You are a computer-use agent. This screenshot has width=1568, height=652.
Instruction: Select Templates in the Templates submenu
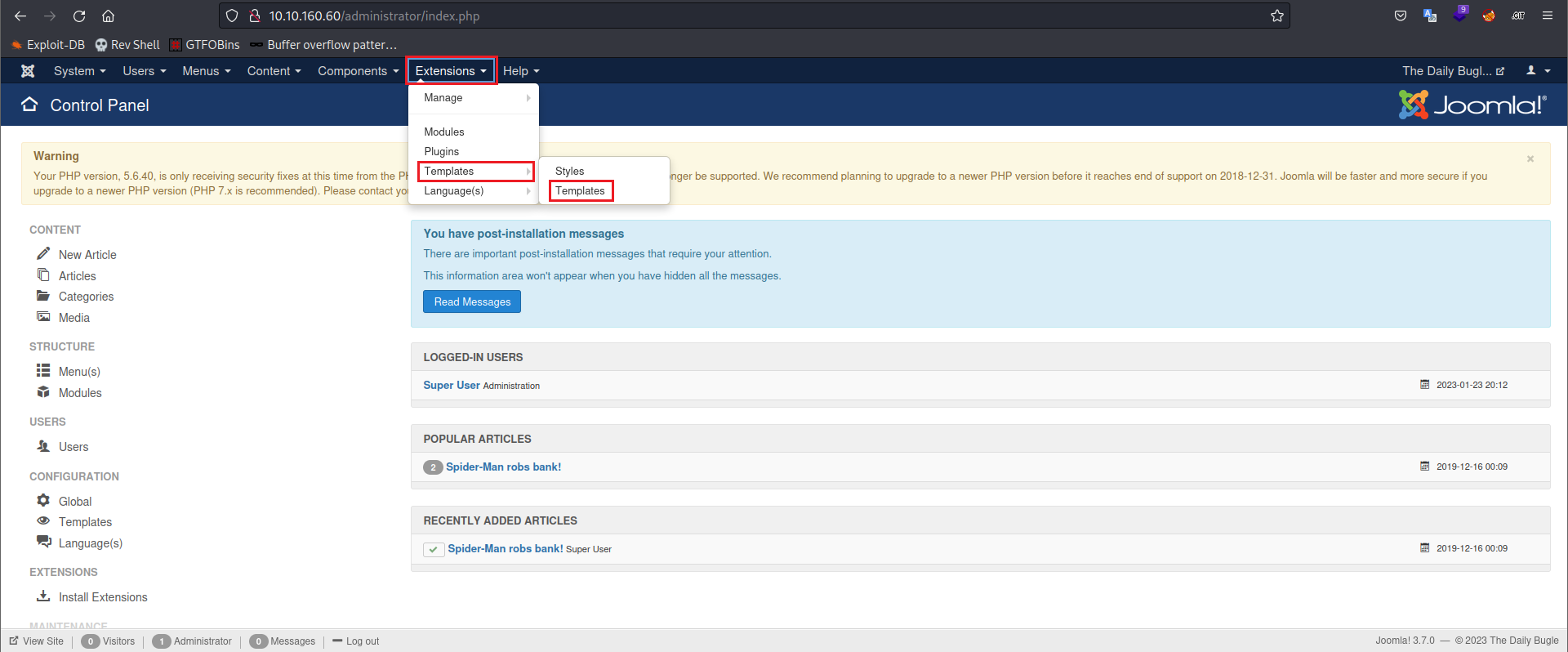[x=581, y=191]
